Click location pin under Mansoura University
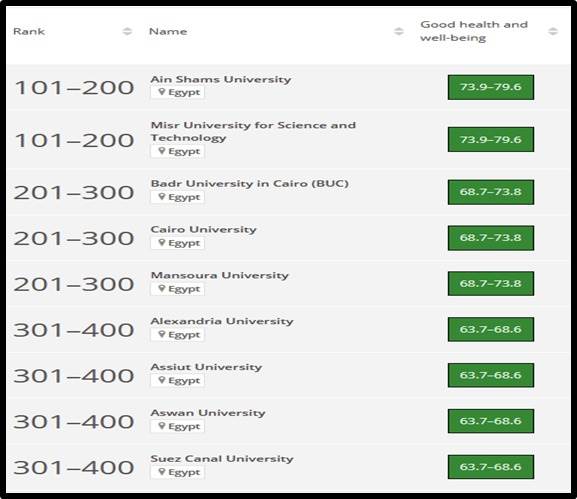Viewport: 577px width, 499px height. pyautogui.click(x=162, y=289)
